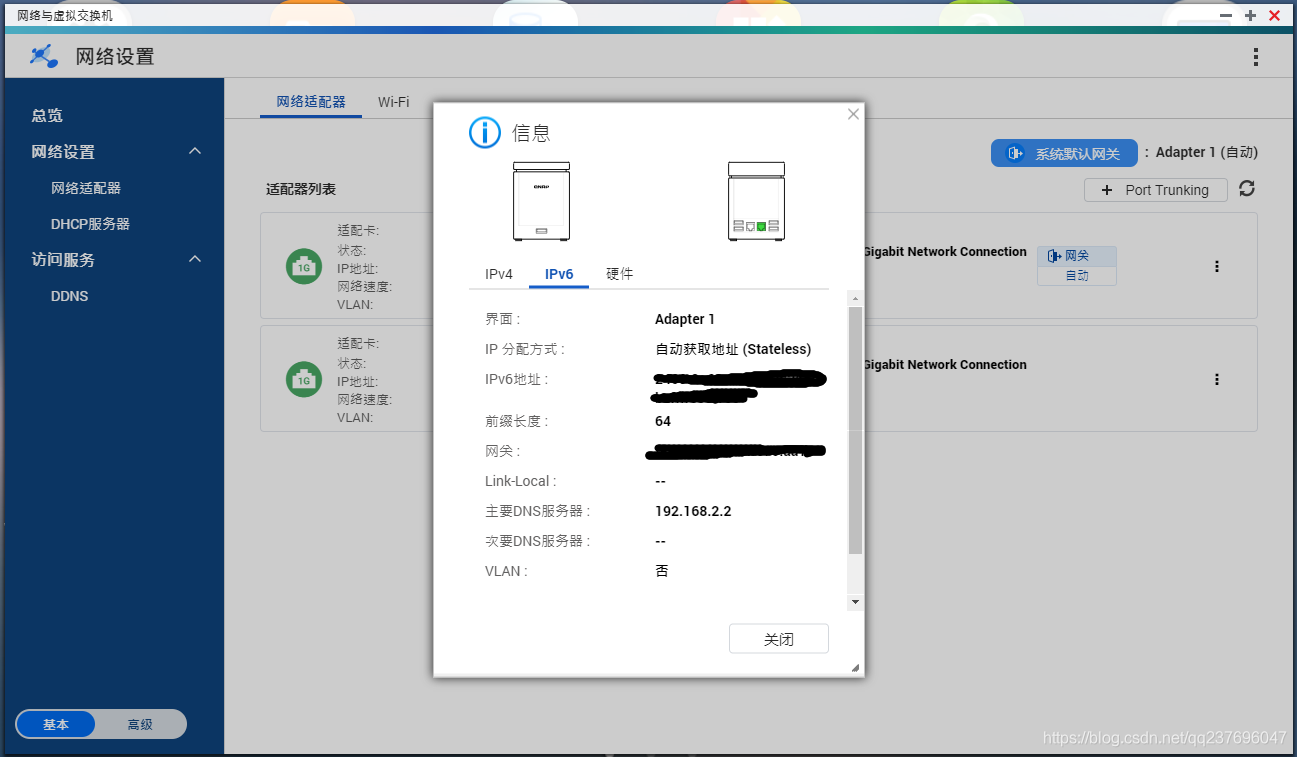The height and width of the screenshot is (757, 1297).
Task: Switch to 高级 mode at bottom left
Action: pyautogui.click(x=141, y=724)
